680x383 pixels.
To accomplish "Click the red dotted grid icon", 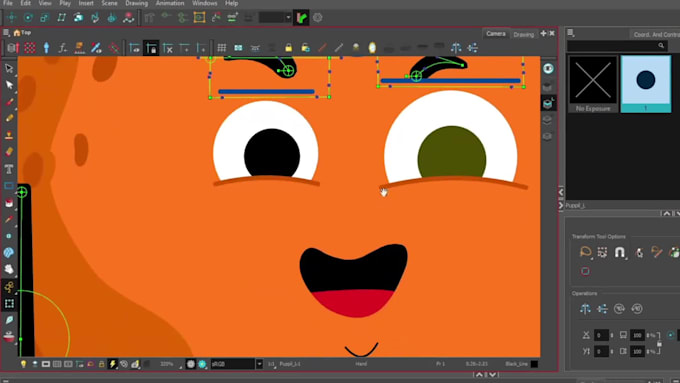I will [x=30, y=48].
